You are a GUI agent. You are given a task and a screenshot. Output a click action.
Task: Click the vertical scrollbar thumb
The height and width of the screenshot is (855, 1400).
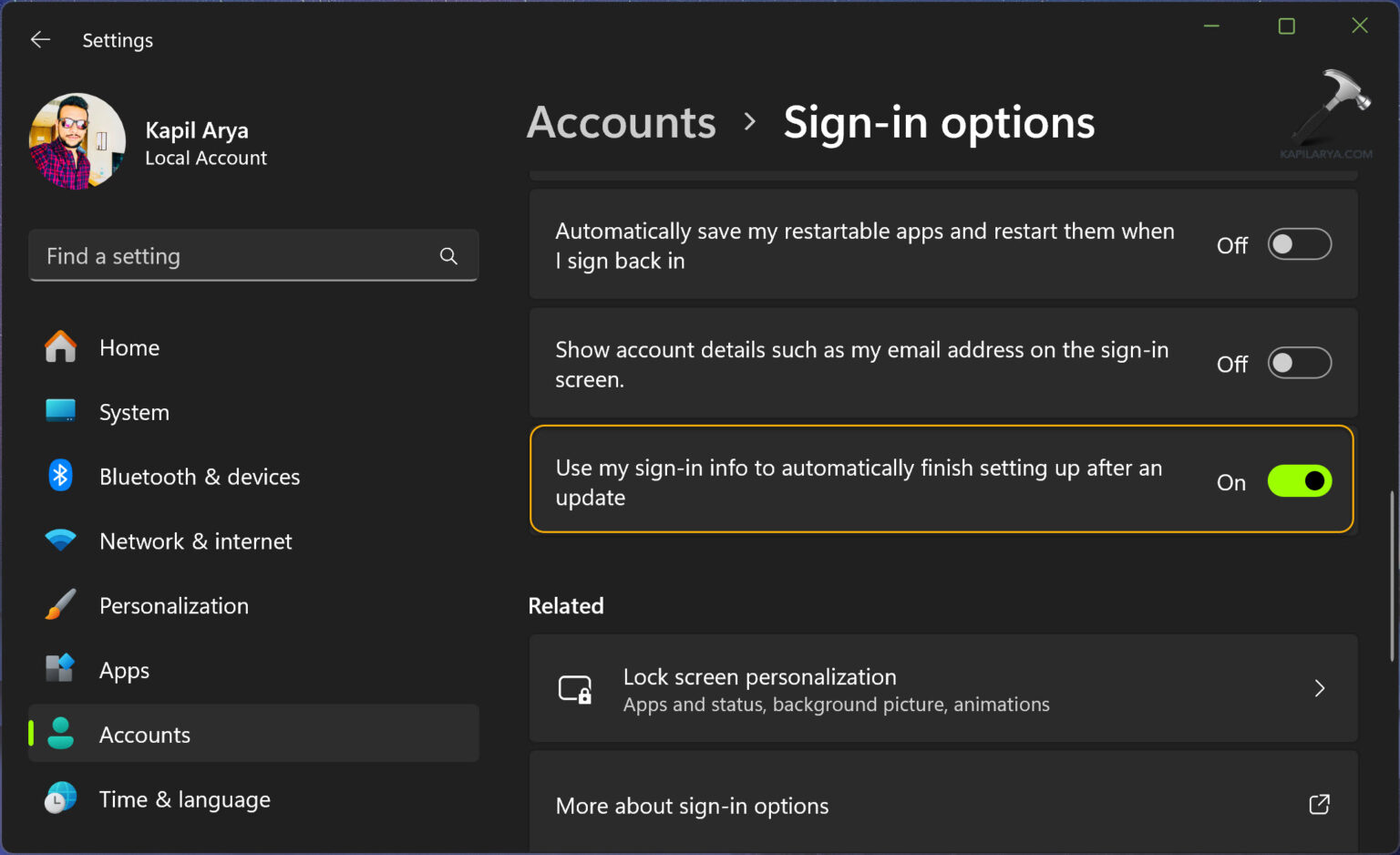[1392, 576]
